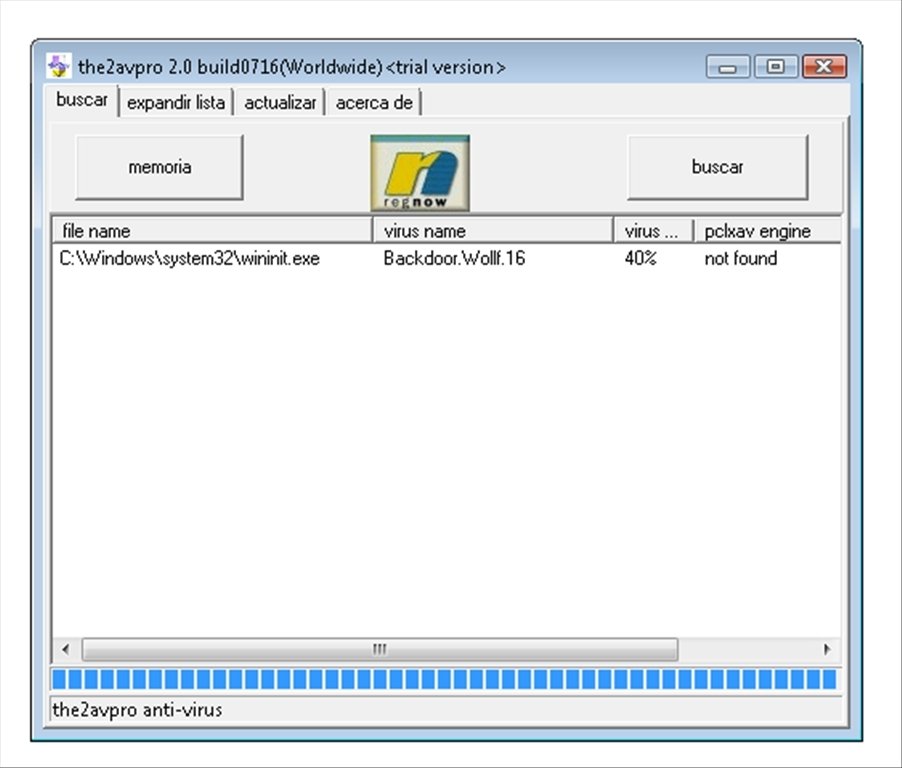Open the acerca de tab

[x=374, y=103]
